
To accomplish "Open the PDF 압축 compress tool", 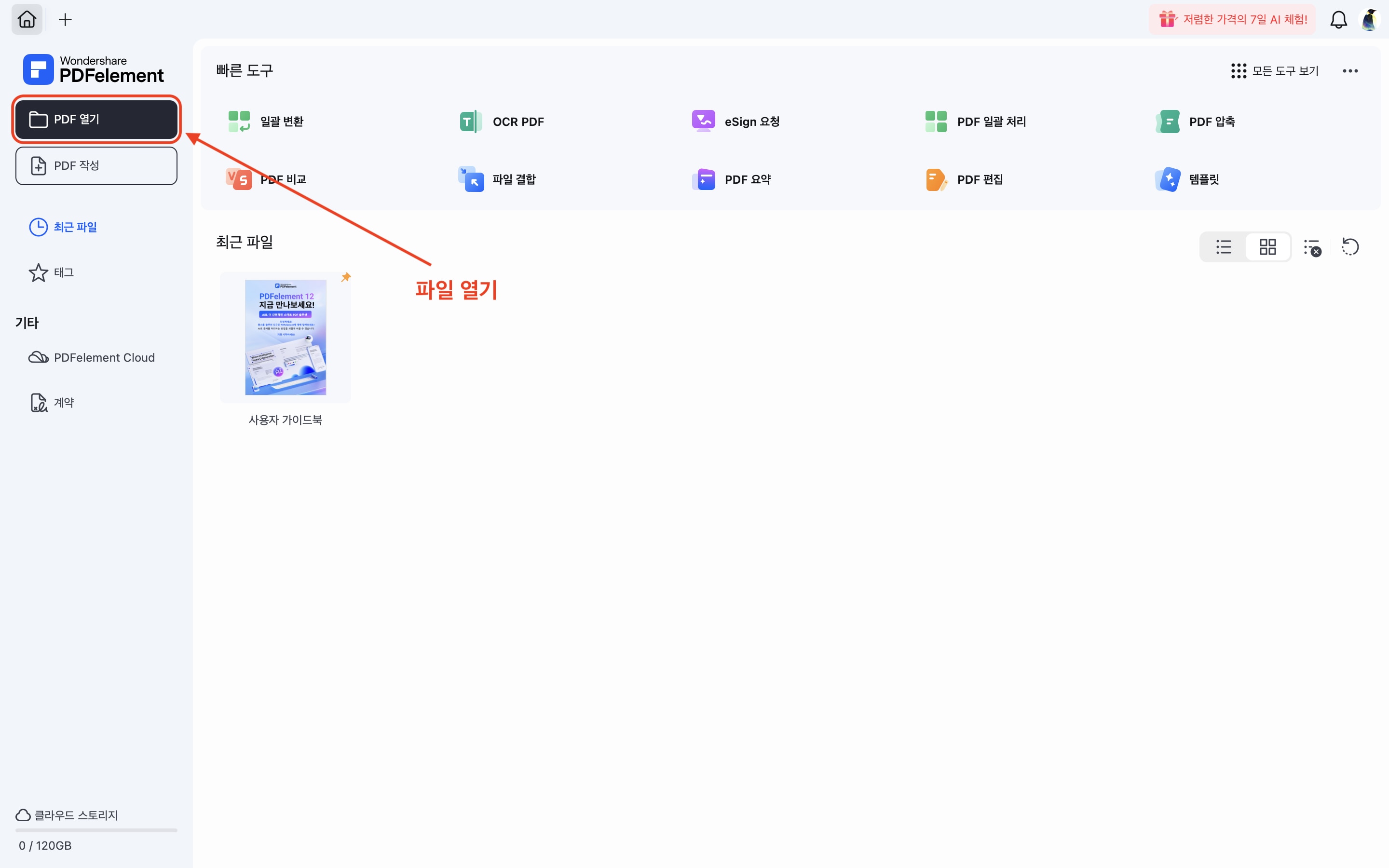I will (1196, 122).
